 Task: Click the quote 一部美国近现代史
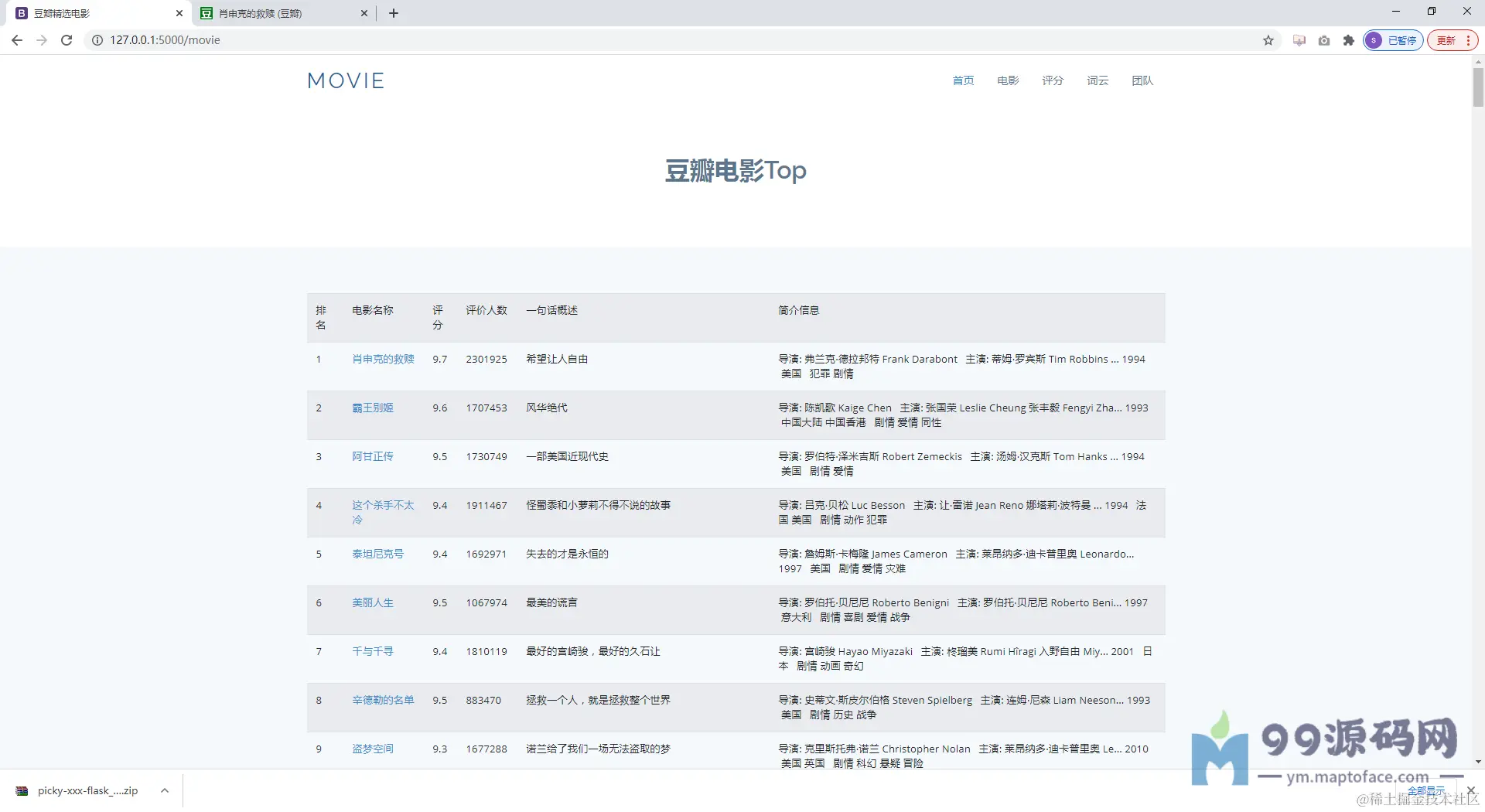pyautogui.click(x=568, y=456)
